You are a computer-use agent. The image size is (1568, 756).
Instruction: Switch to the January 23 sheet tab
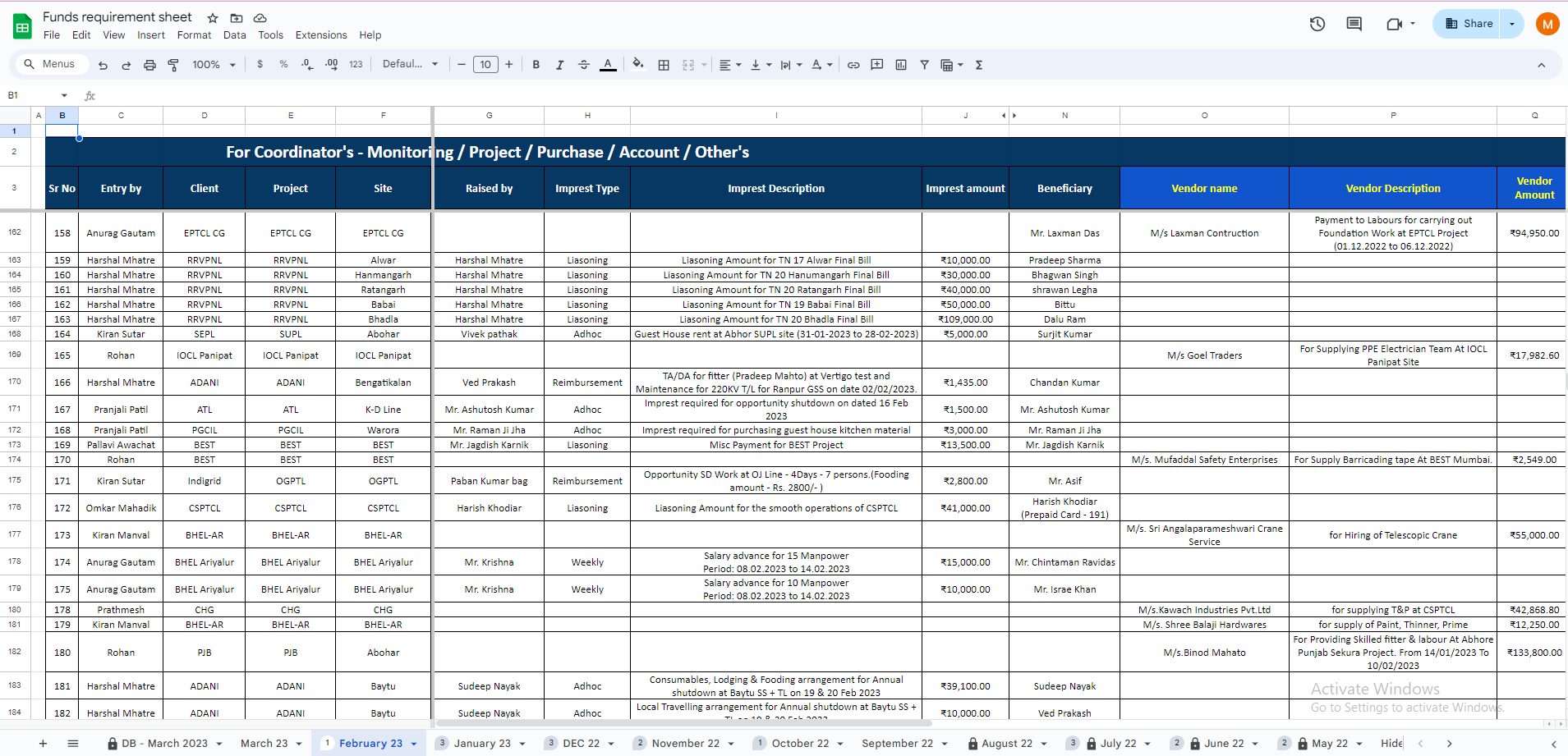482,744
